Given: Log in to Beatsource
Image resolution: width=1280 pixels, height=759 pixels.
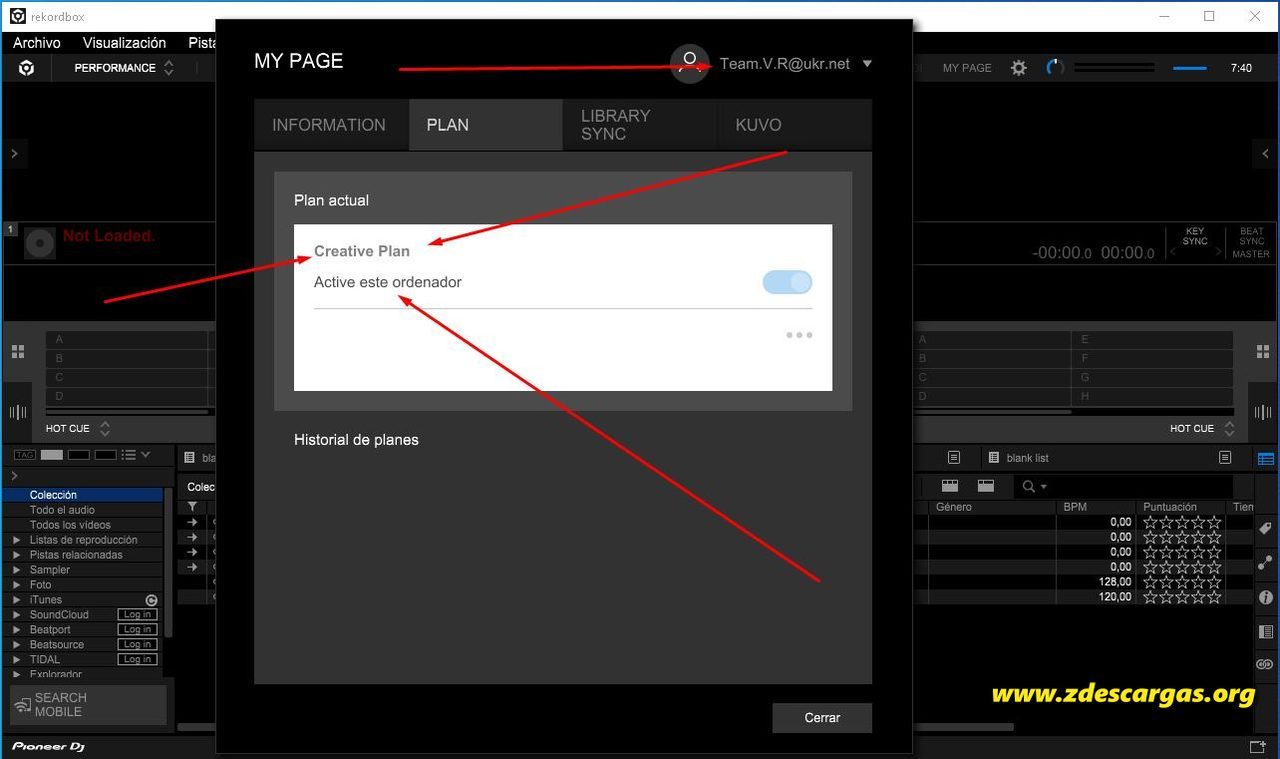Looking at the screenshot, I should 137,645.
